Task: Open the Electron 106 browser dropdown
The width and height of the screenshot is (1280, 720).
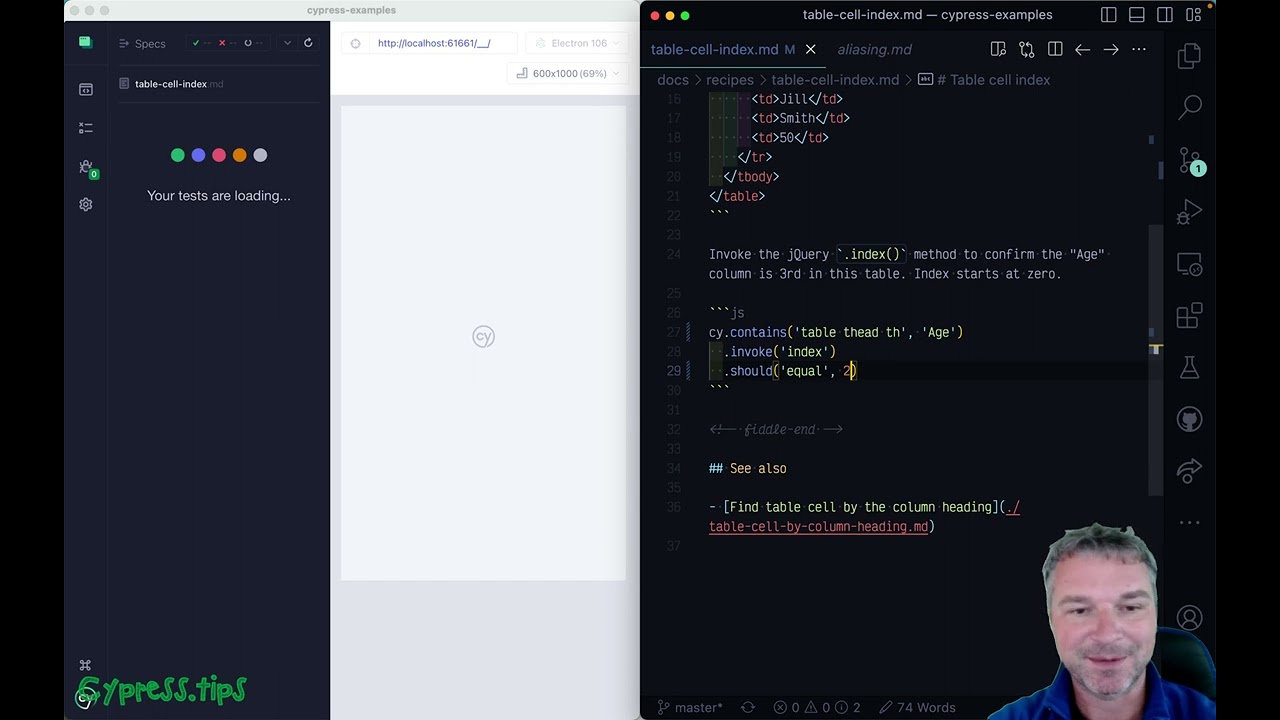Action: [578, 44]
